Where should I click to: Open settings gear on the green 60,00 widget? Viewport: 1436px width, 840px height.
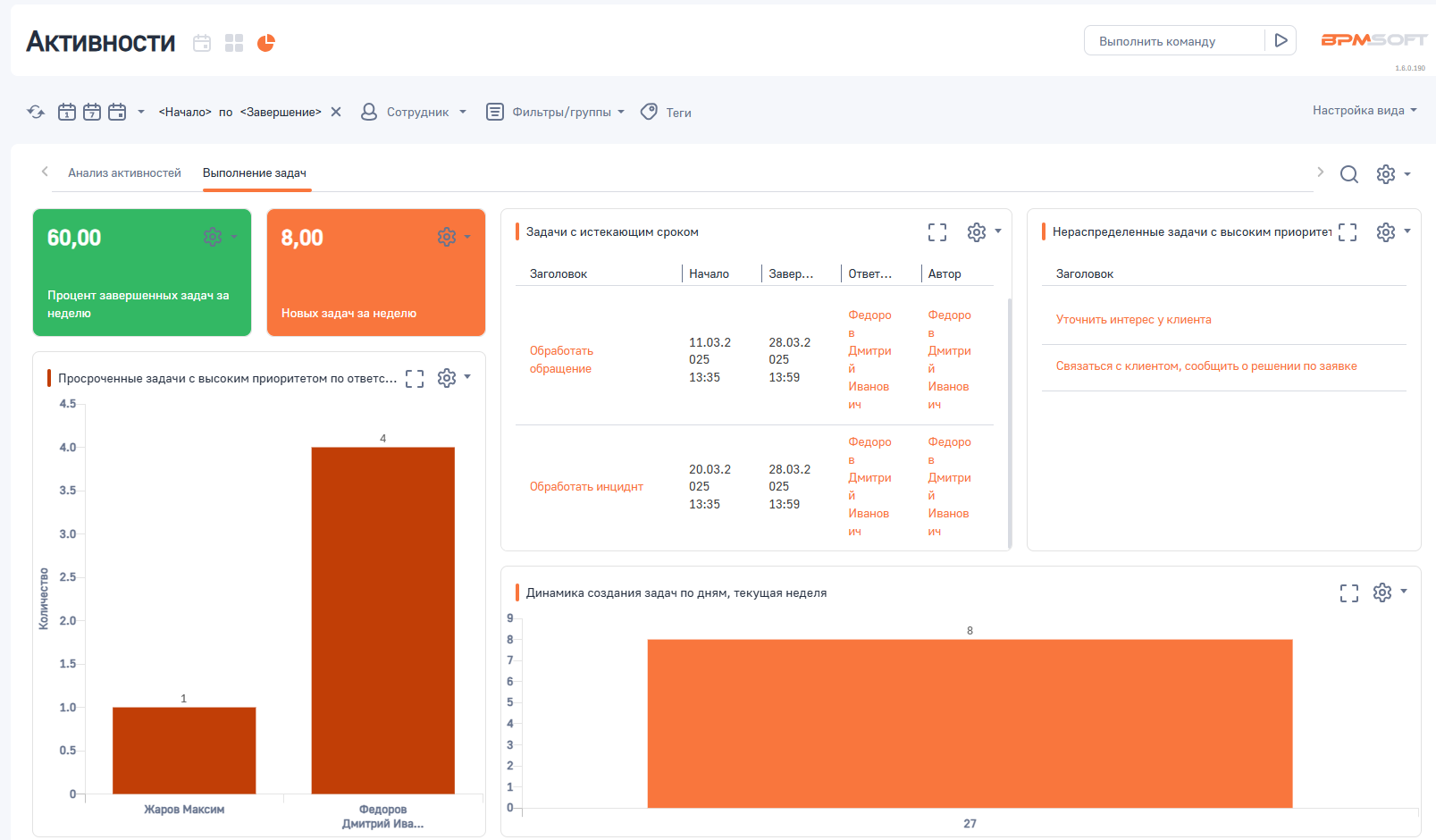pos(213,237)
